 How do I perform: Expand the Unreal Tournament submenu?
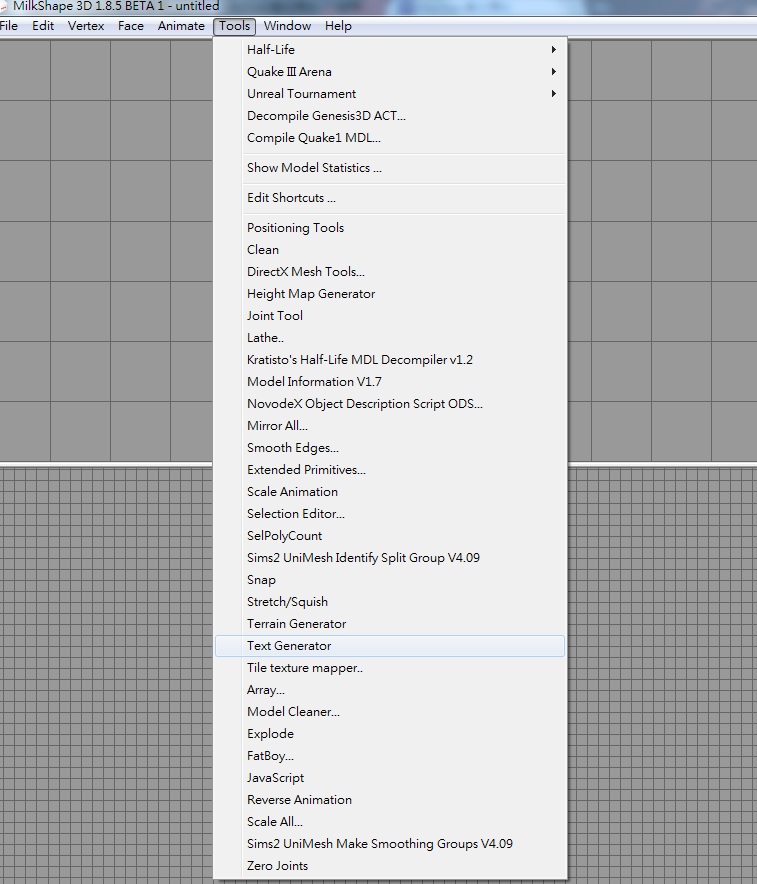tap(389, 94)
